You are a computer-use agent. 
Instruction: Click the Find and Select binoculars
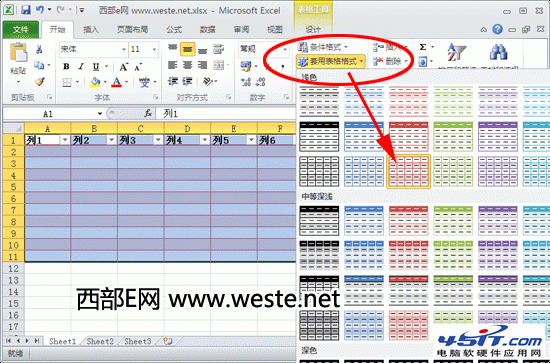[x=498, y=53]
